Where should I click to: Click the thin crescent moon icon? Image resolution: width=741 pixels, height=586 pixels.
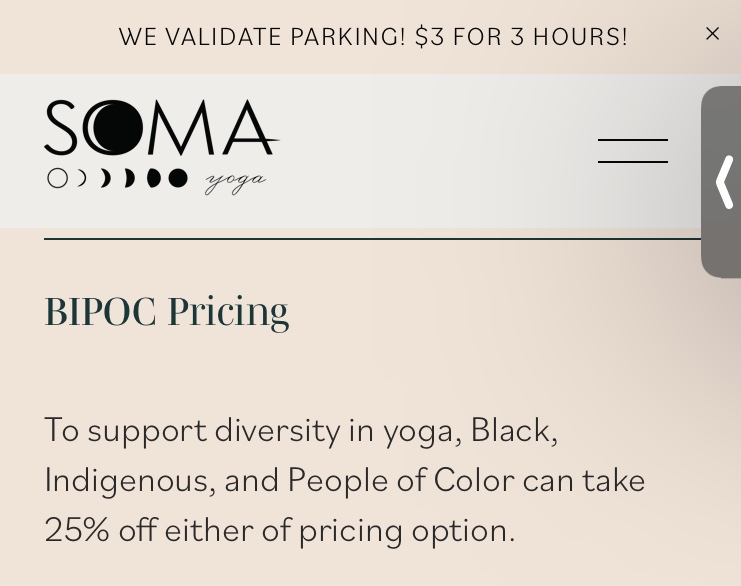tap(81, 178)
